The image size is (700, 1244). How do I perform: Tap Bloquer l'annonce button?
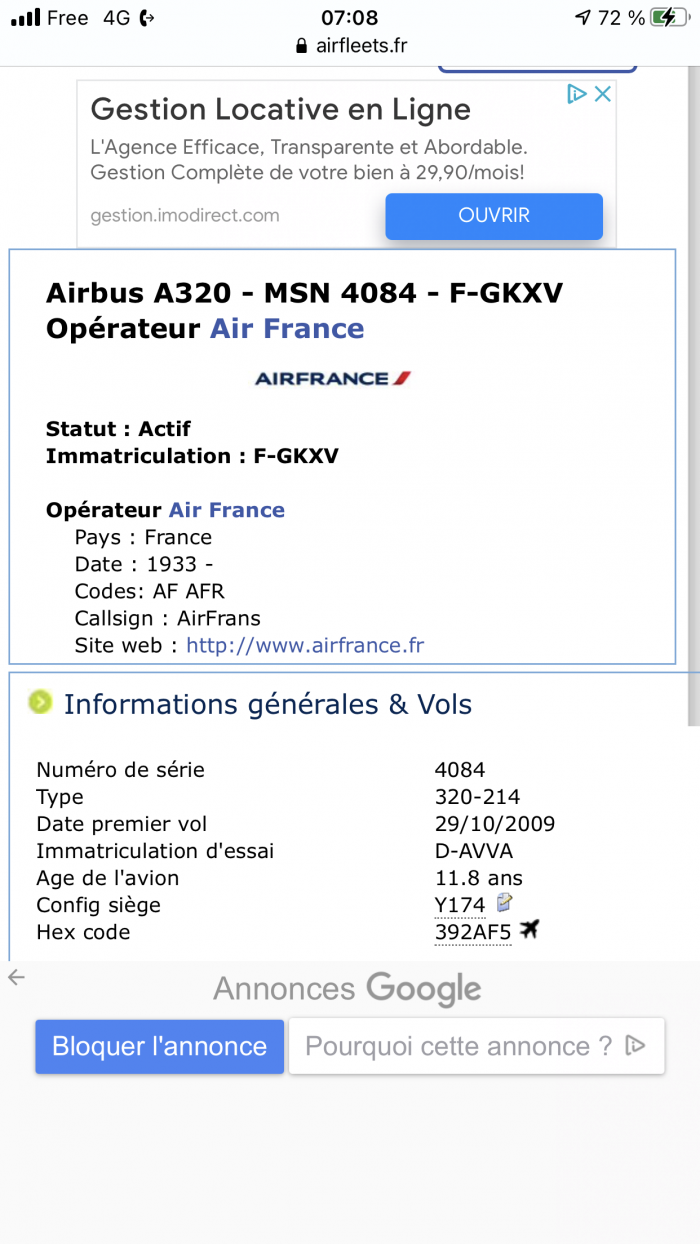click(160, 1047)
